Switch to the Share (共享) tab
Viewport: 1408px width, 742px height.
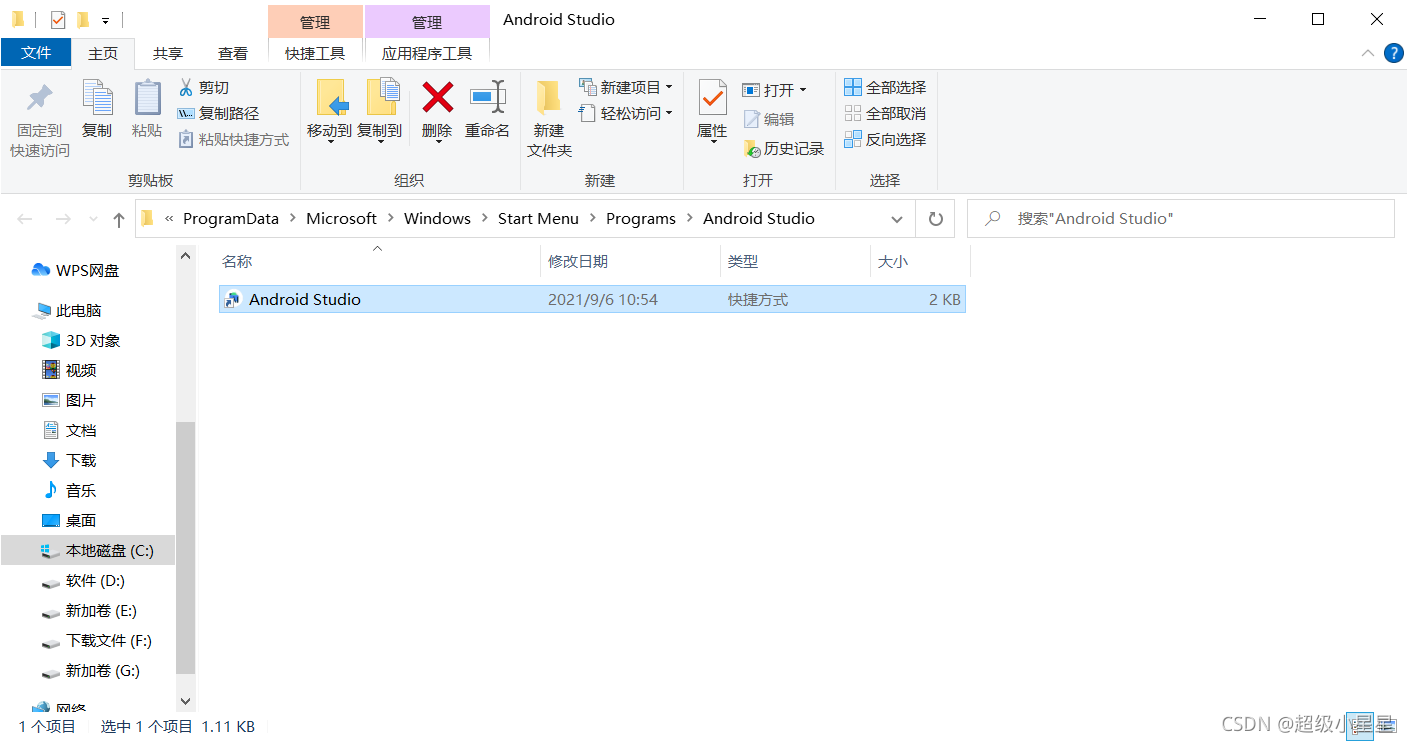point(168,54)
